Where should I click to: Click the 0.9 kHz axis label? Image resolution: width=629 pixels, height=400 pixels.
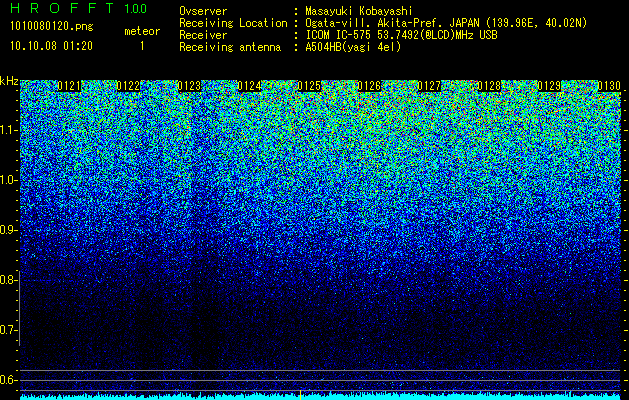8,230
